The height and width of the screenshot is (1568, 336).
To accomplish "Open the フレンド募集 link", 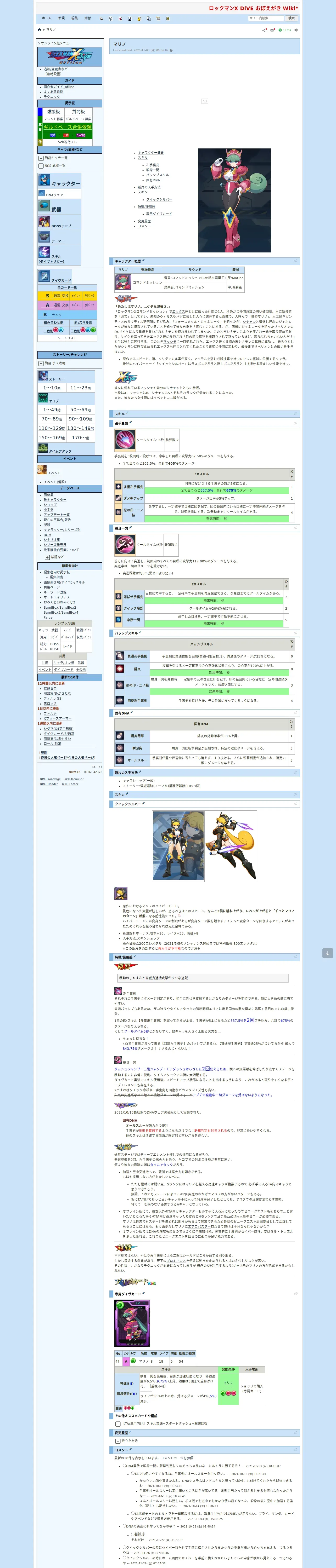I will pos(53,119).
